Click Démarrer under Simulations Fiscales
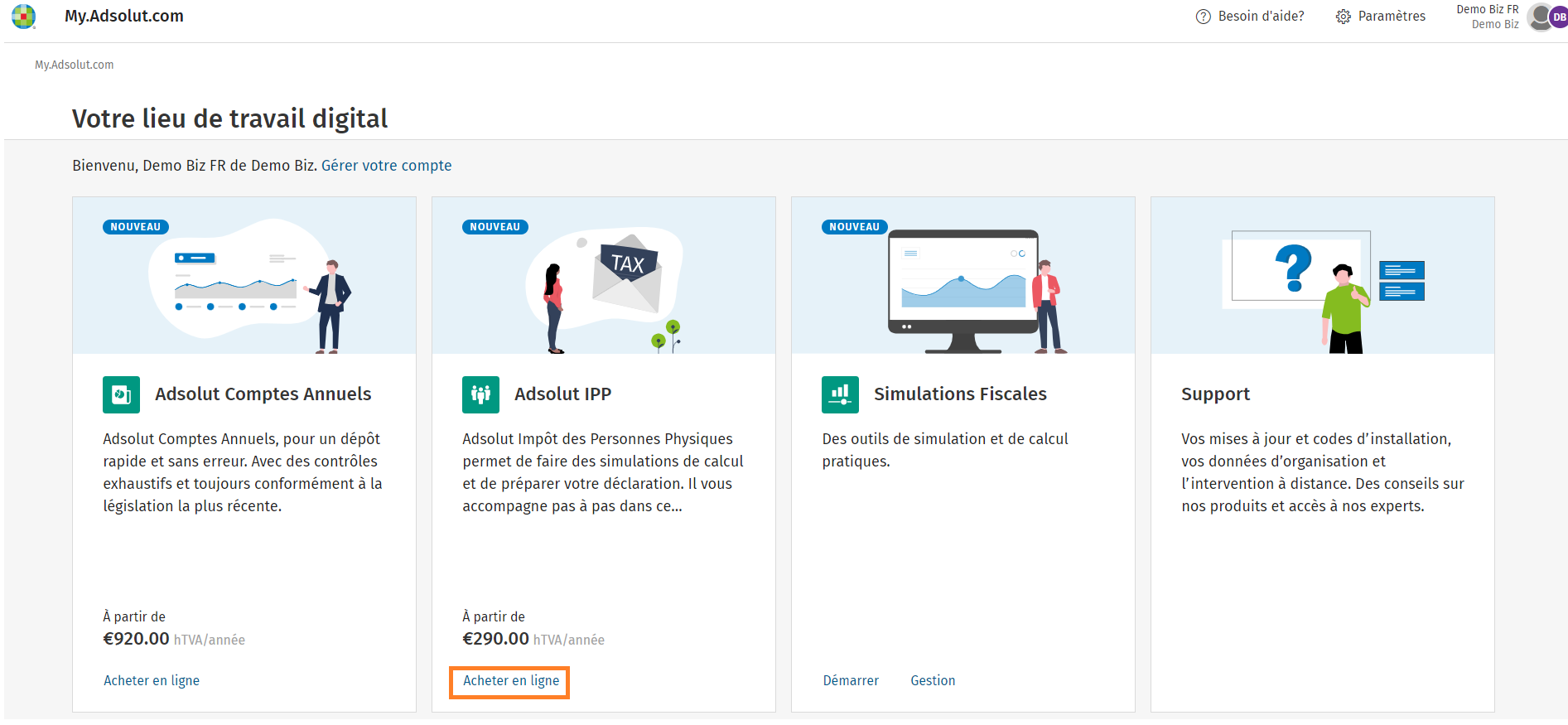Screen dimensions: 1568x725 click(851, 680)
